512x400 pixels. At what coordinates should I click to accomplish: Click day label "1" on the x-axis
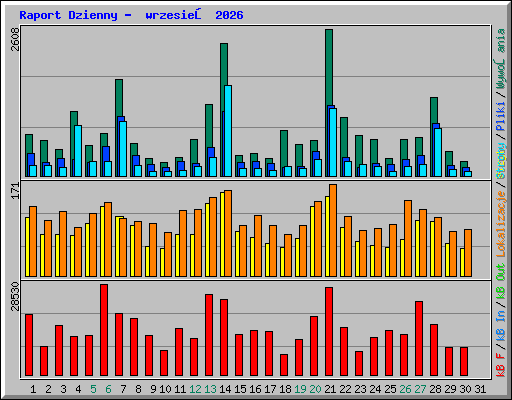(33, 389)
